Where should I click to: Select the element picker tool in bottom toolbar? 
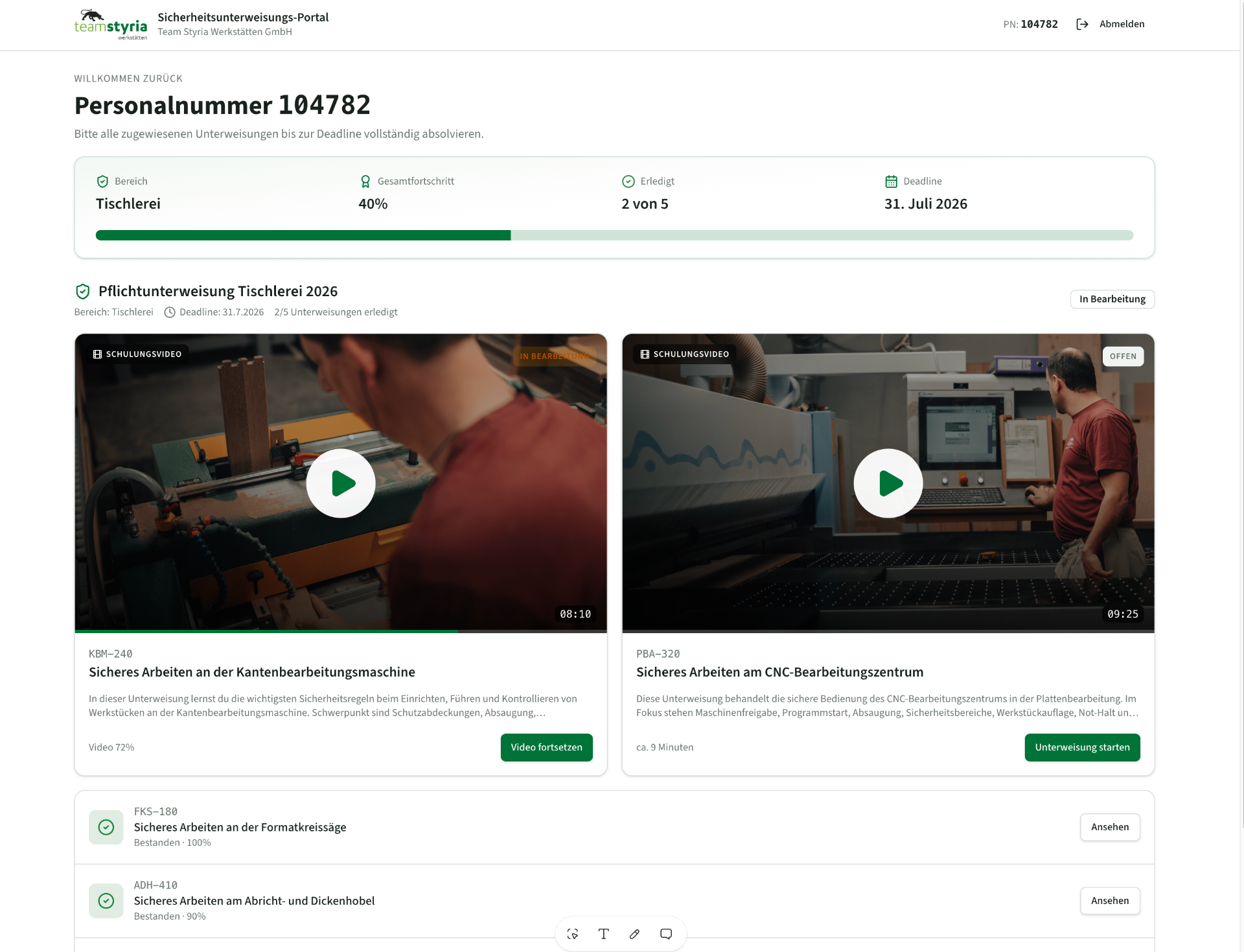click(x=573, y=934)
